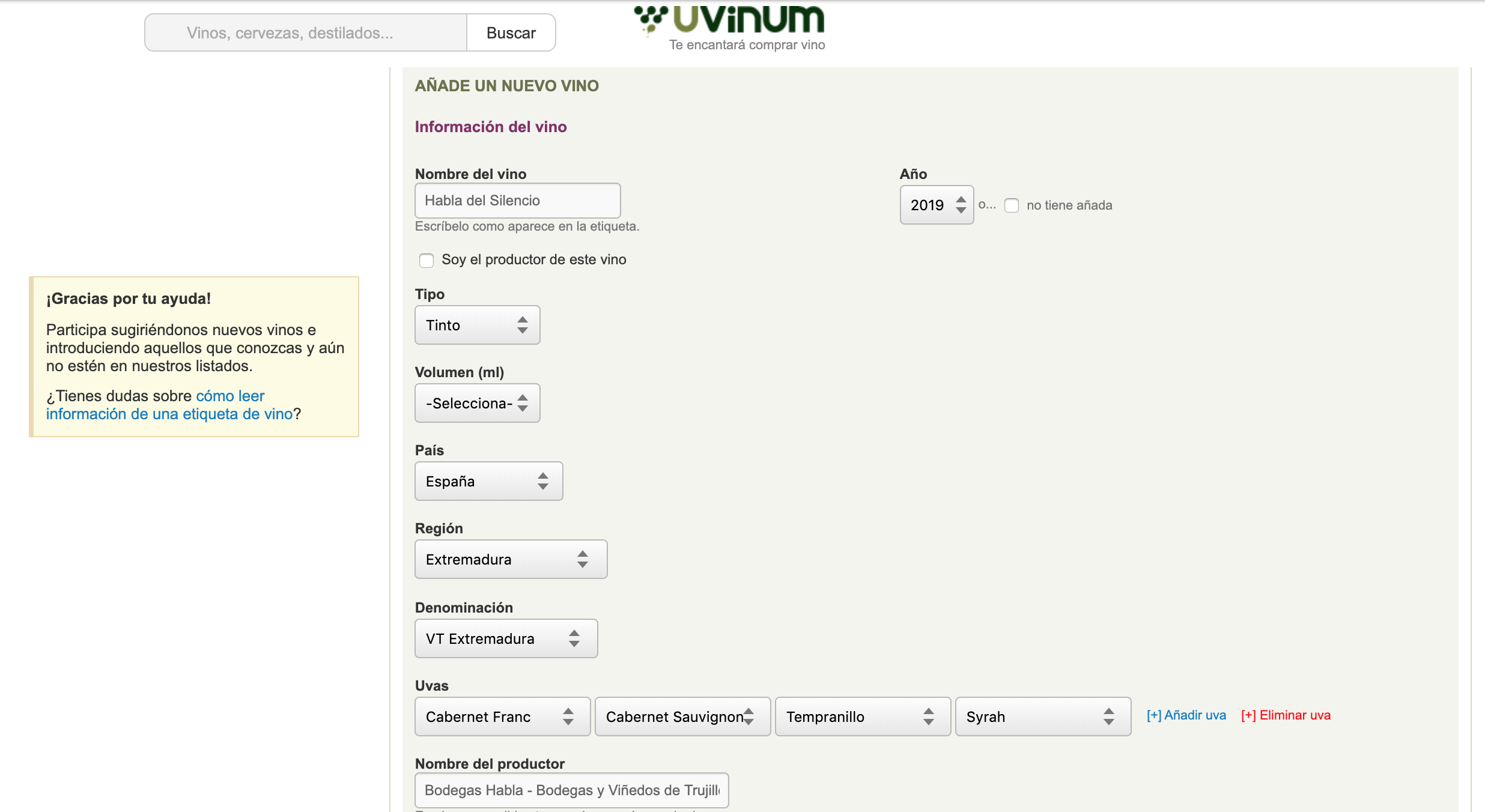The height and width of the screenshot is (812, 1485).
Task: Enable 'Soy el productor de este vino'
Action: point(427,260)
